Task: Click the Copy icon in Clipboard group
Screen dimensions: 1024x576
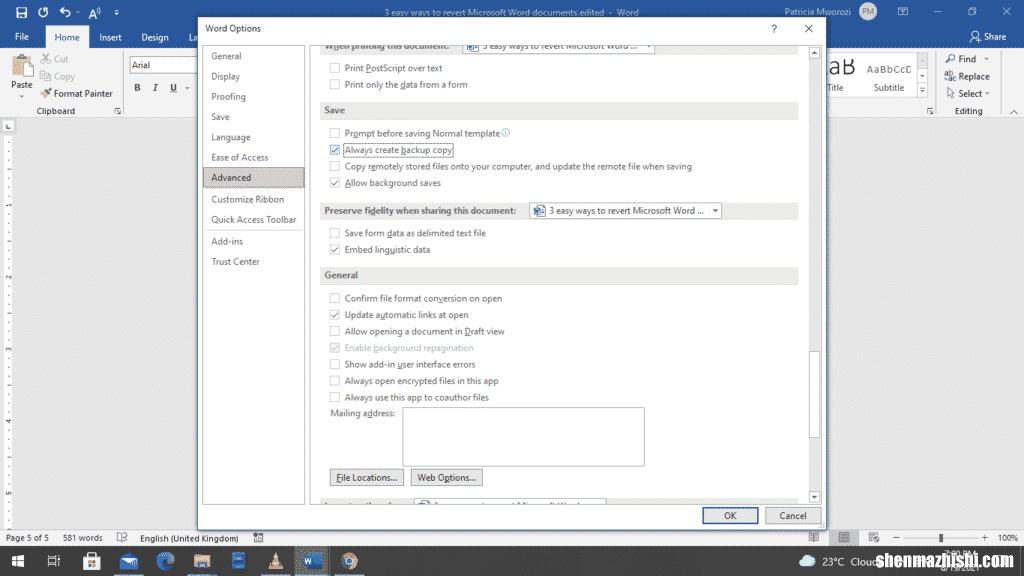Action: click(x=46, y=76)
